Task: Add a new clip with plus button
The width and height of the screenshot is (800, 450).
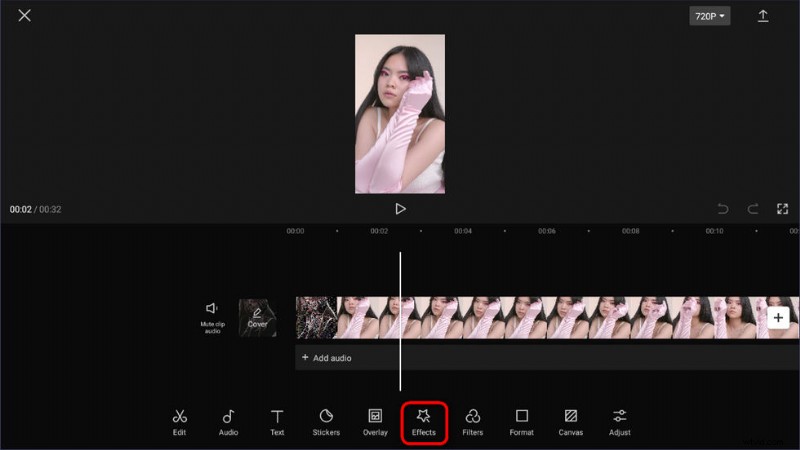Action: (778, 318)
